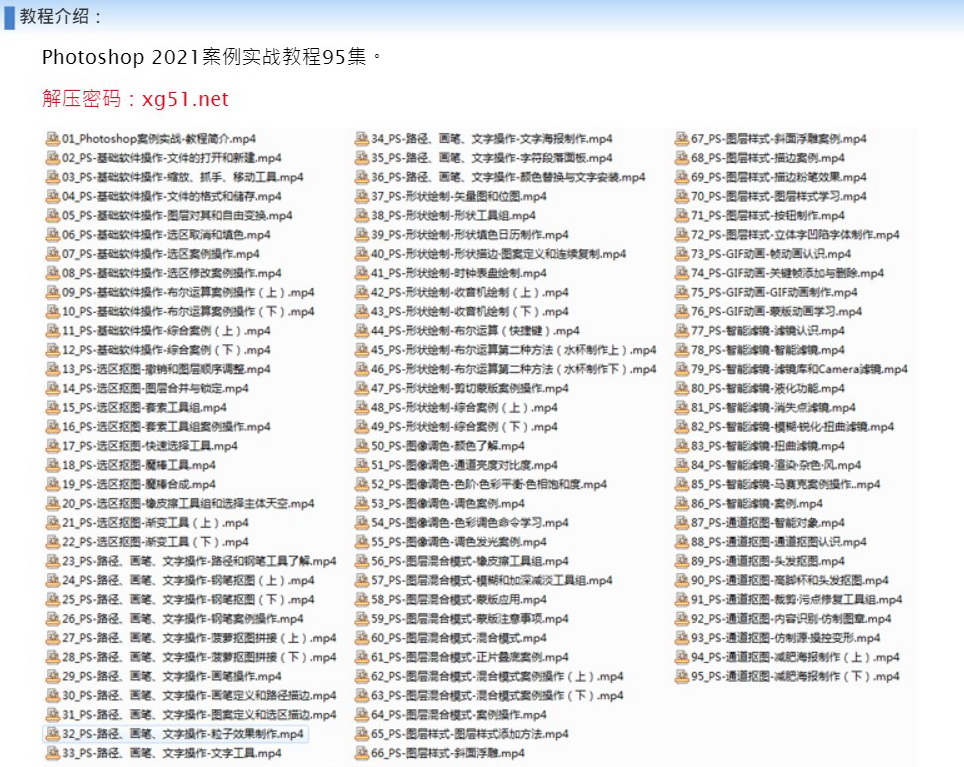Click the file icon for 34_PS 文字海报制作.mp4

[x=362, y=138]
